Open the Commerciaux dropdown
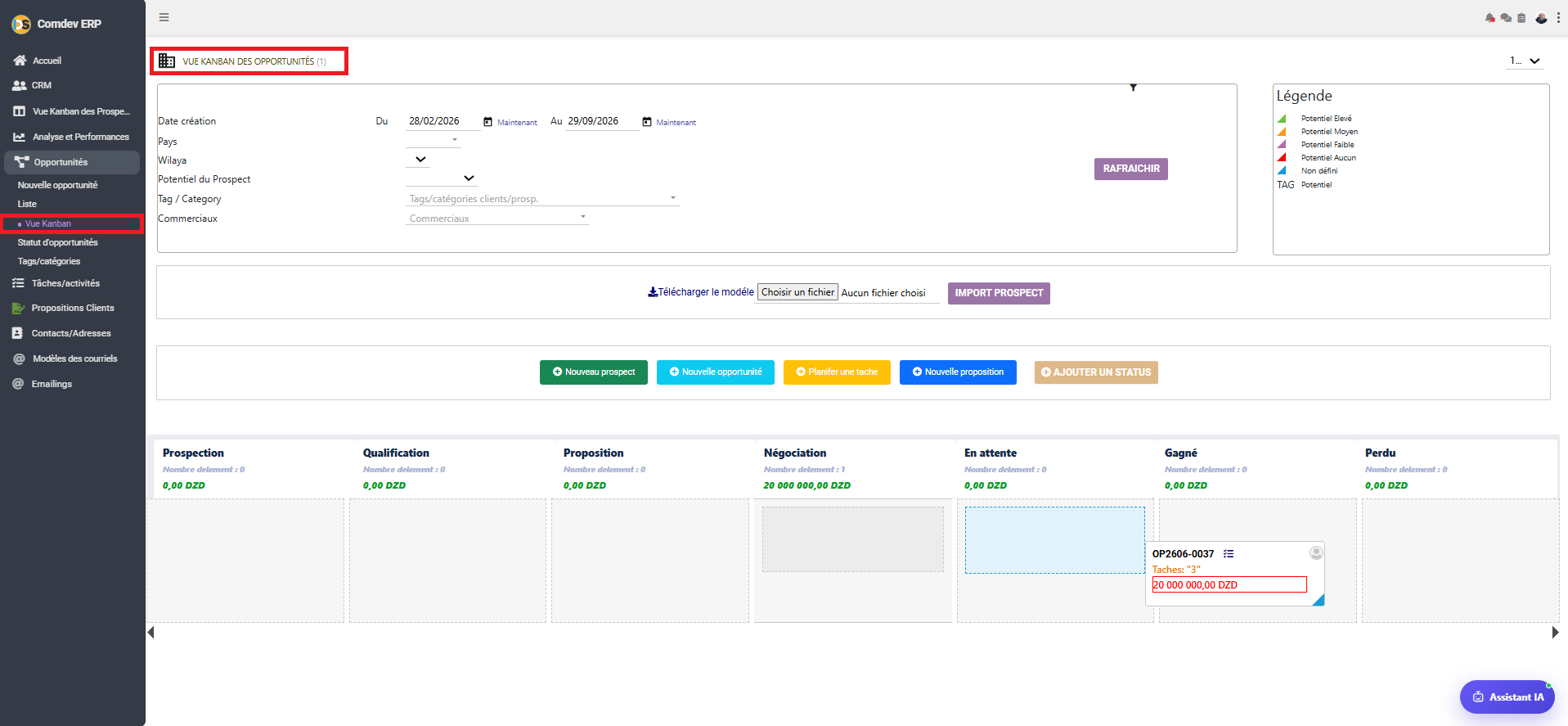The image size is (1568, 726). 497,219
